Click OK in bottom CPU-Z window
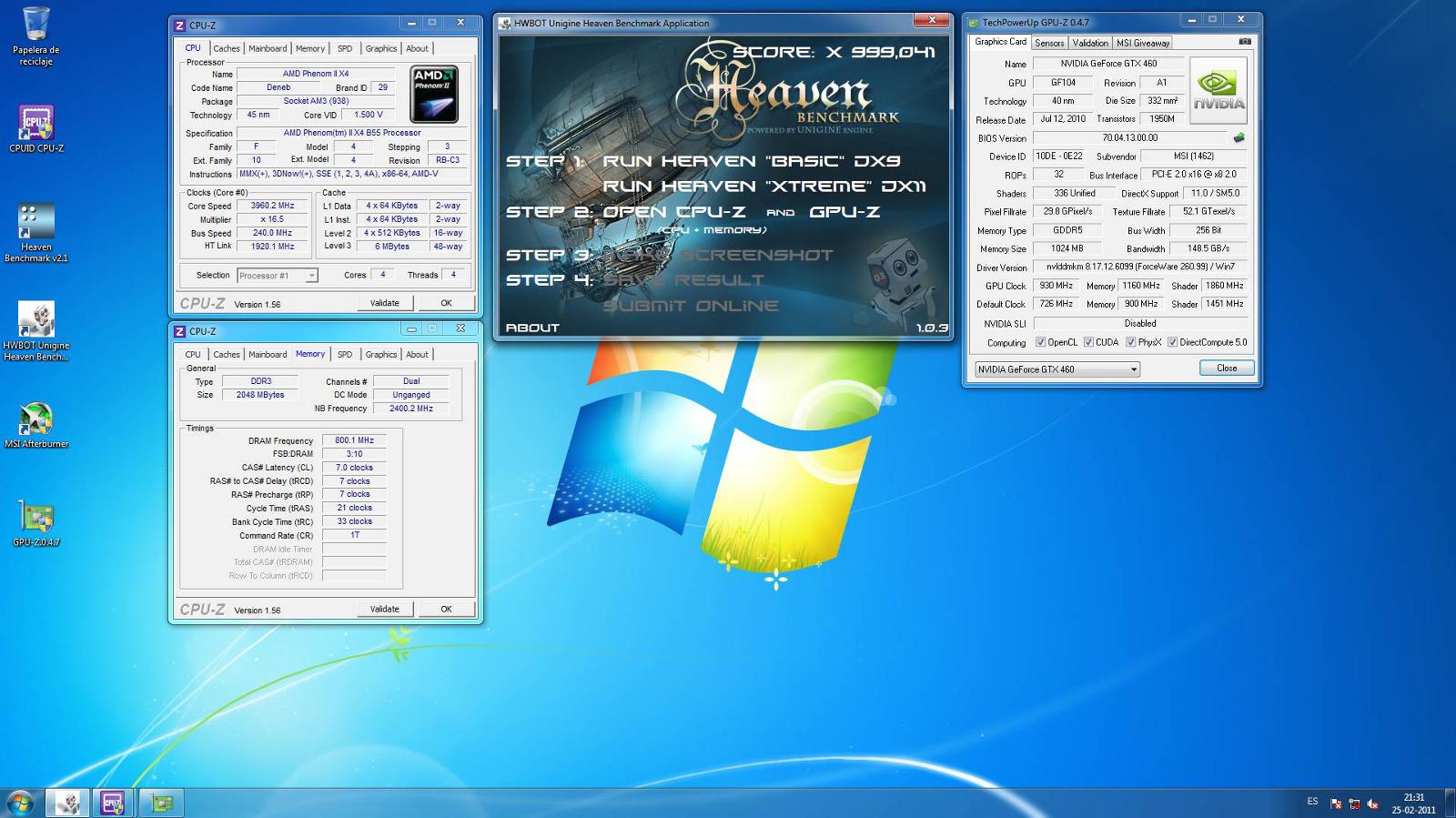Screen dimensions: 1456x818 pos(446,609)
